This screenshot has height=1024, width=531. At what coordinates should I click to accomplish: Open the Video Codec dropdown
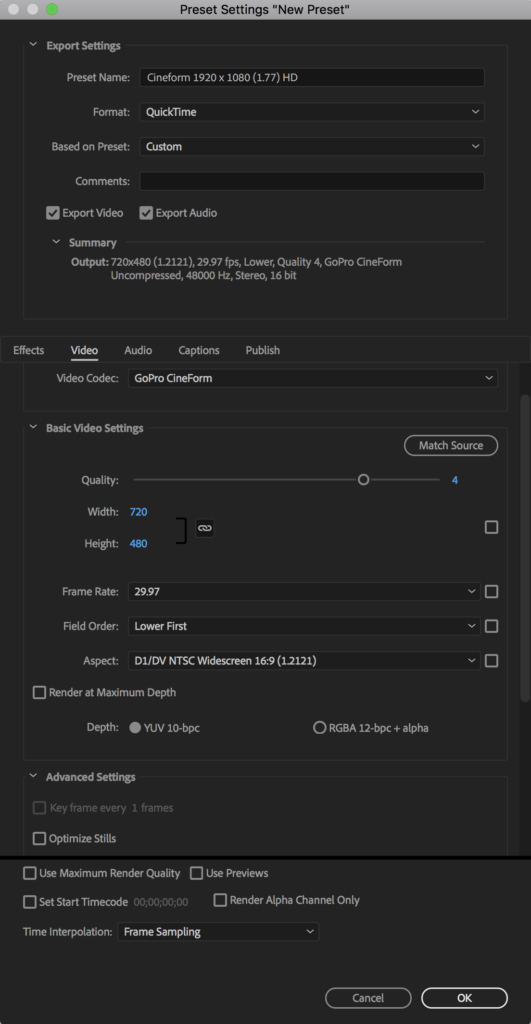pos(313,378)
